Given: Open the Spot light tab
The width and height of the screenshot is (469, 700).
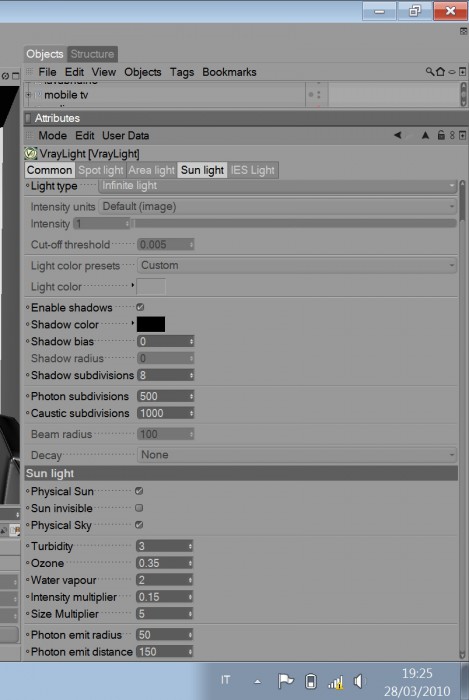Looking at the screenshot, I should pyautogui.click(x=101, y=170).
